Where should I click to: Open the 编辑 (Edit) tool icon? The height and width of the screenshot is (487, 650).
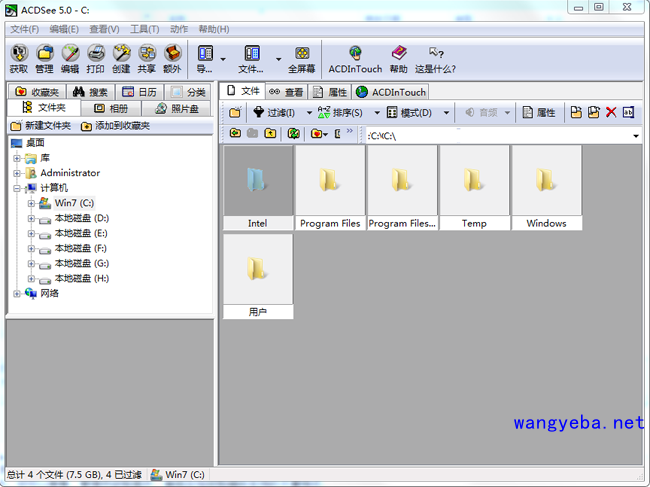point(70,58)
